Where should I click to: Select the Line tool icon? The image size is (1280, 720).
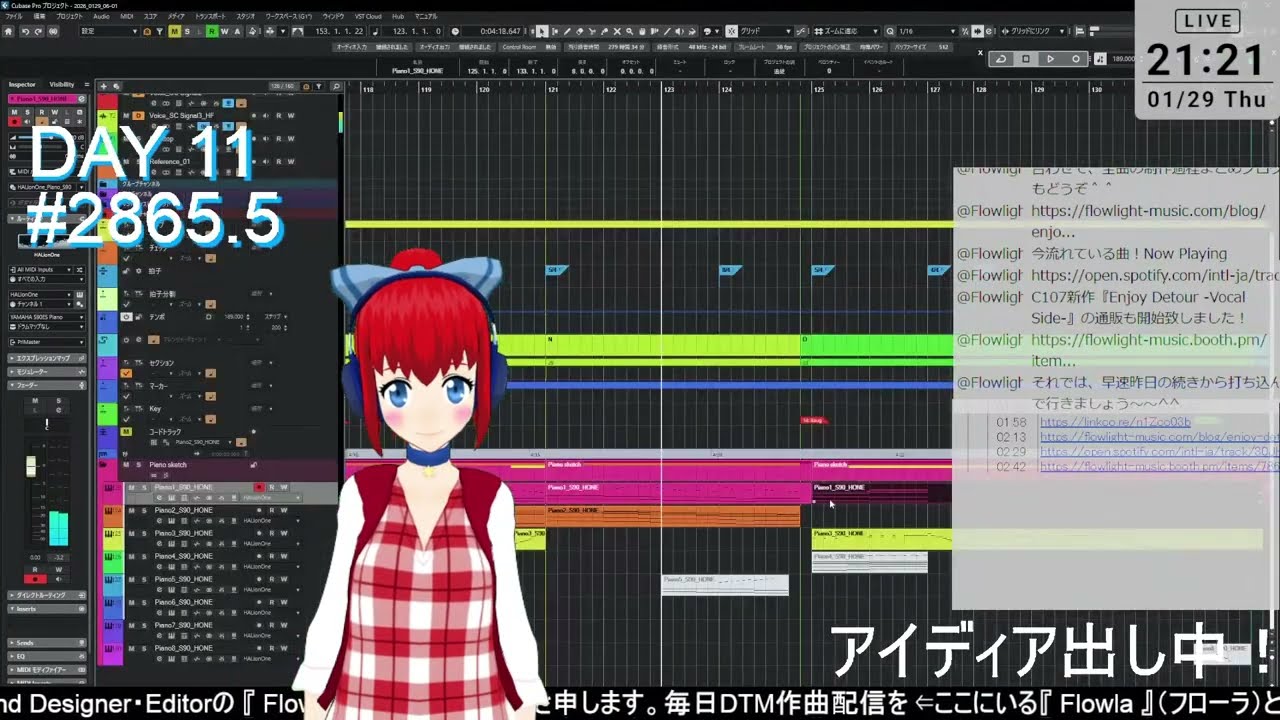click(667, 31)
